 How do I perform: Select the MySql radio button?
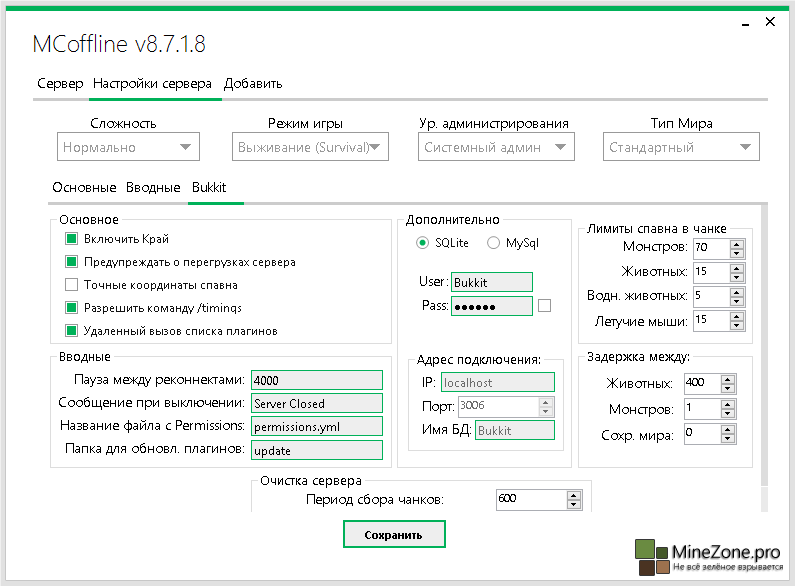click(x=493, y=243)
